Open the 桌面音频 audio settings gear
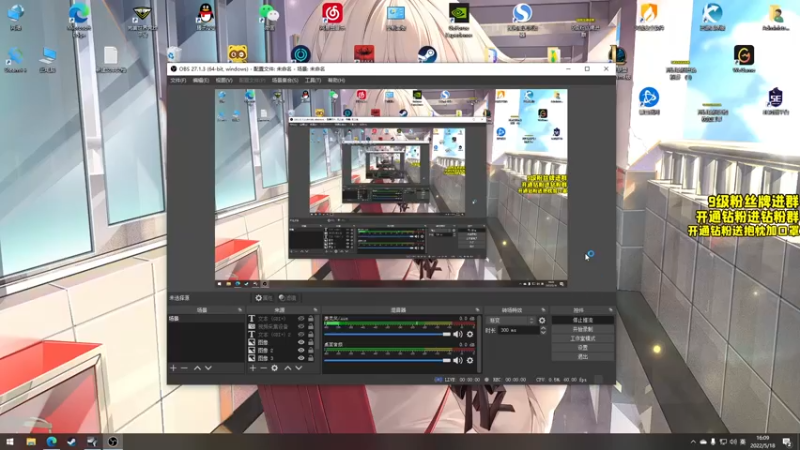800x450 pixels. click(x=470, y=360)
